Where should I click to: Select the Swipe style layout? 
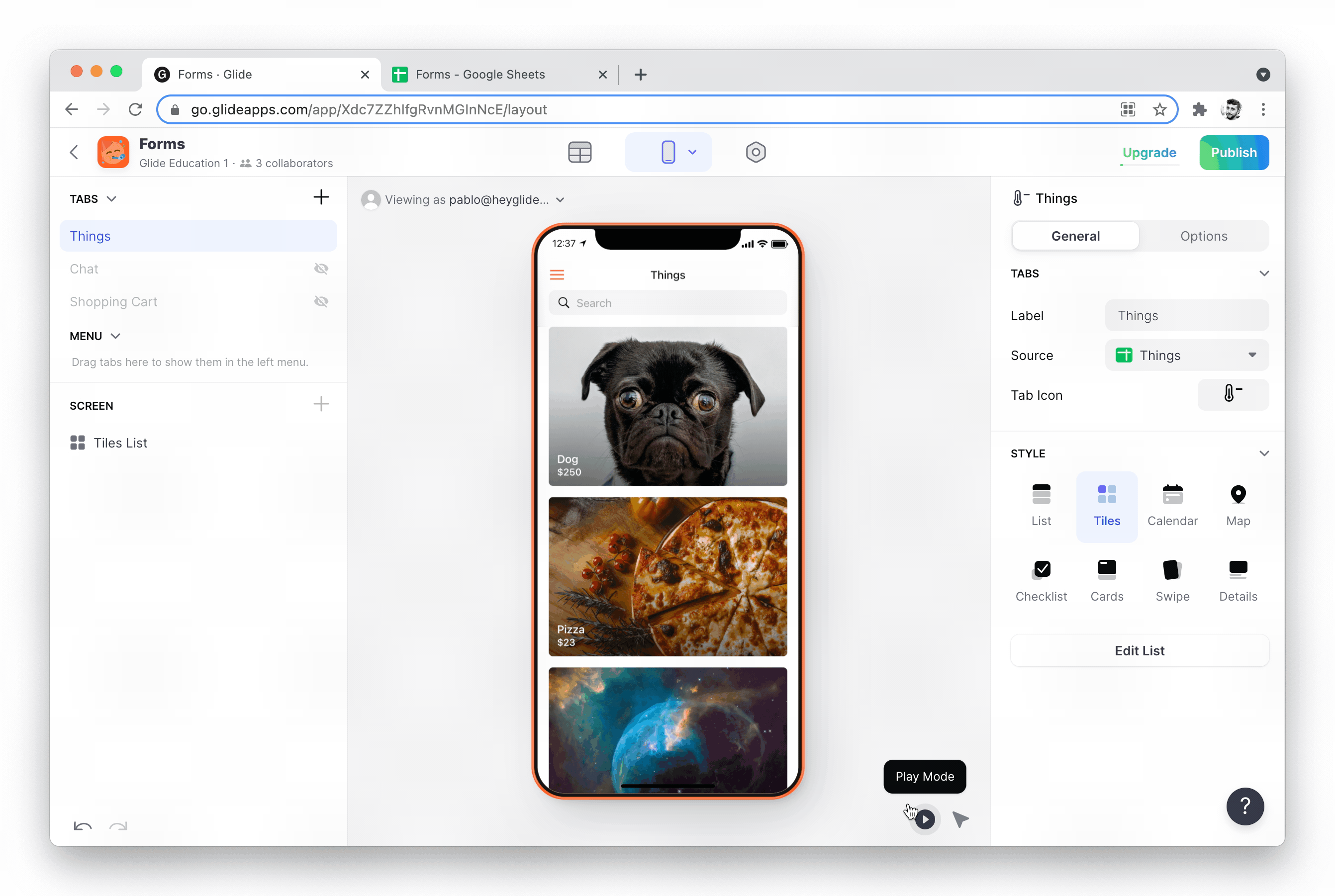[x=1172, y=581]
